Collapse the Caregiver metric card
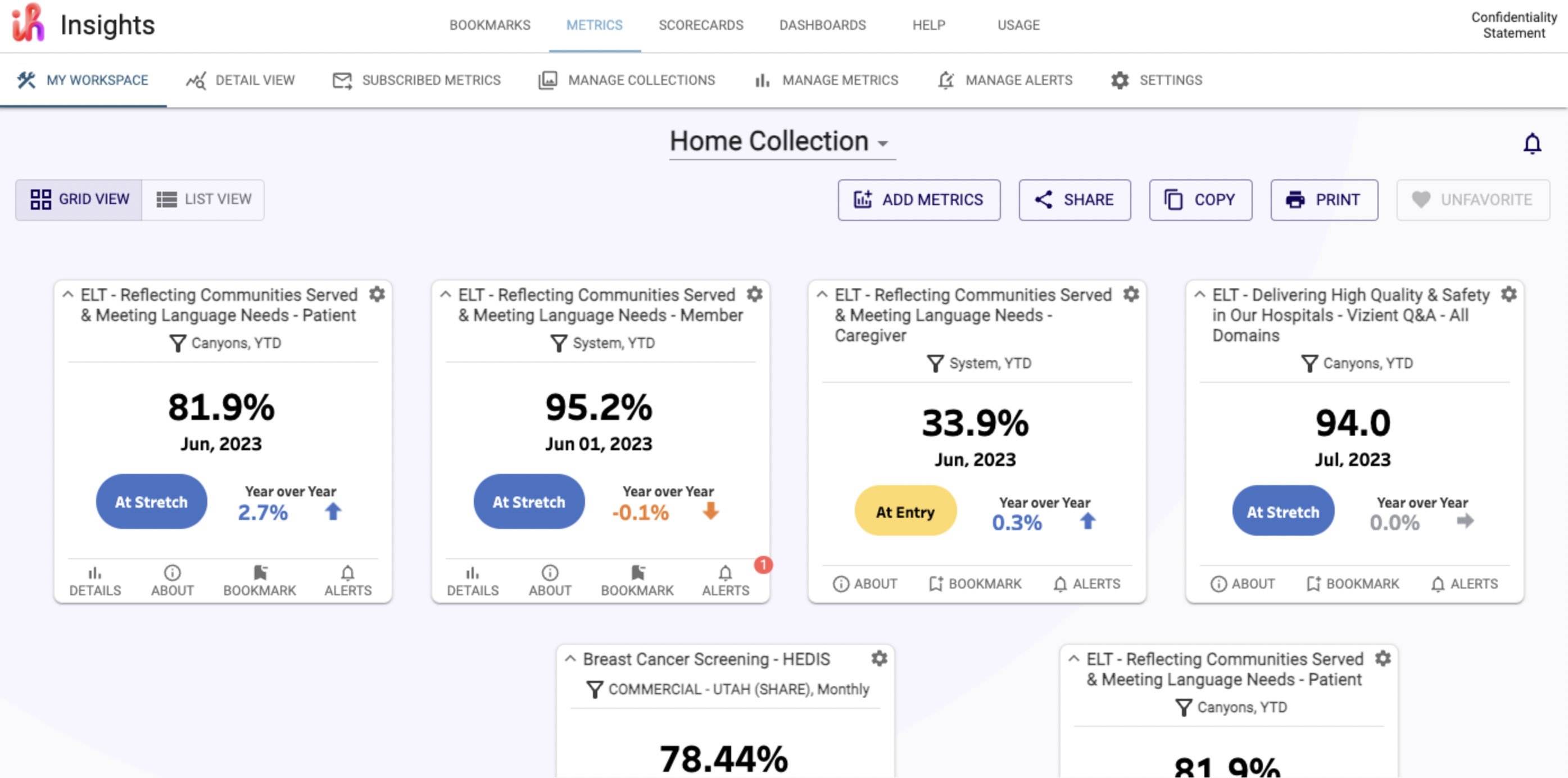Viewport: 1568px width, 778px height. pos(821,294)
